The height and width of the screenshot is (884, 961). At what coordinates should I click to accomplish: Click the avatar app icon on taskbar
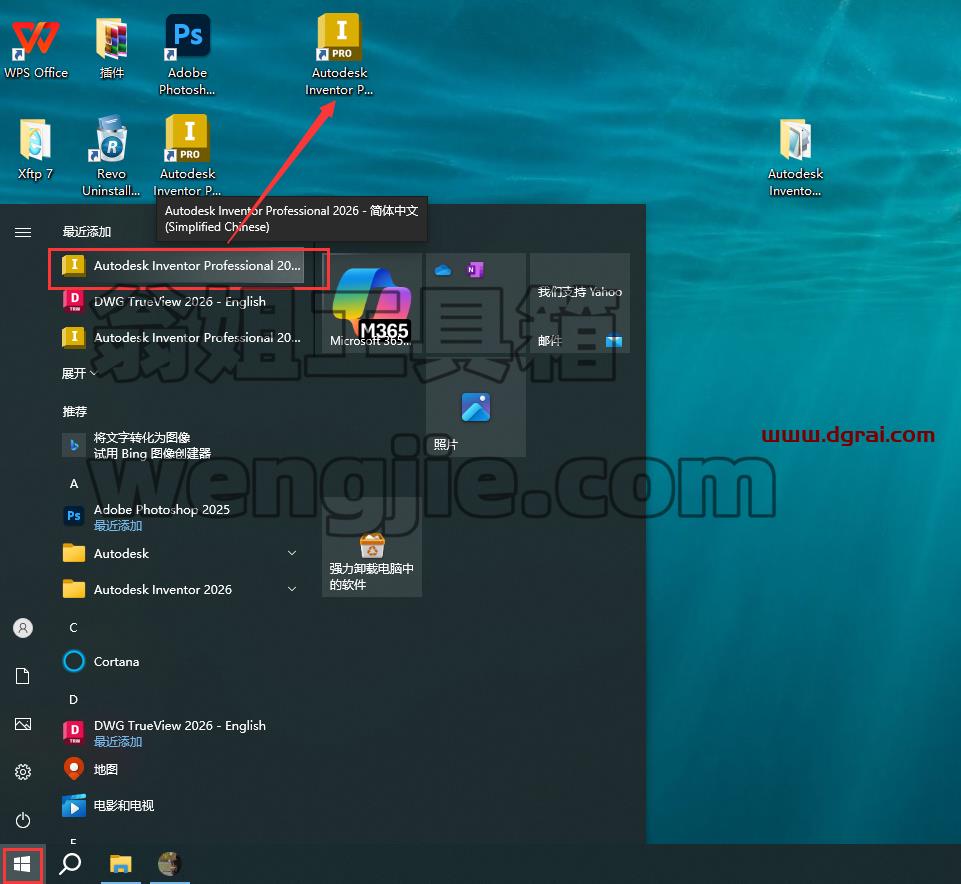coord(170,864)
